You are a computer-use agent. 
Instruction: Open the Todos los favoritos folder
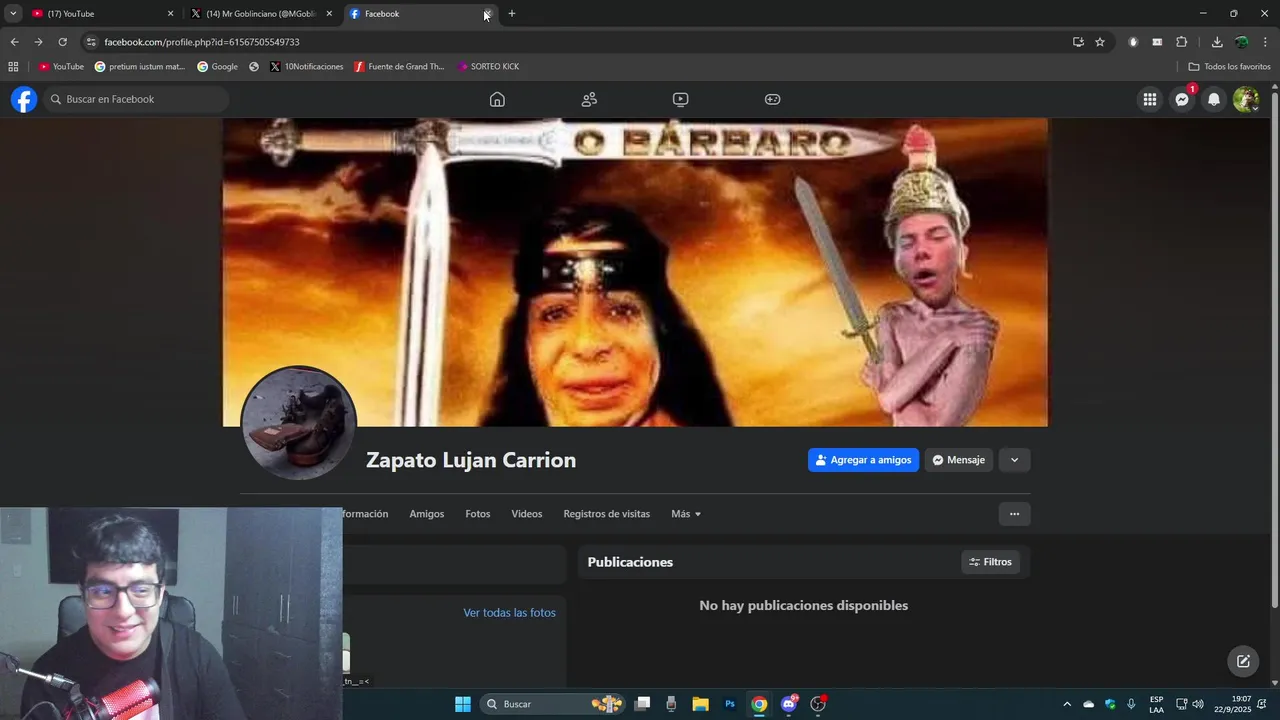click(x=1229, y=67)
